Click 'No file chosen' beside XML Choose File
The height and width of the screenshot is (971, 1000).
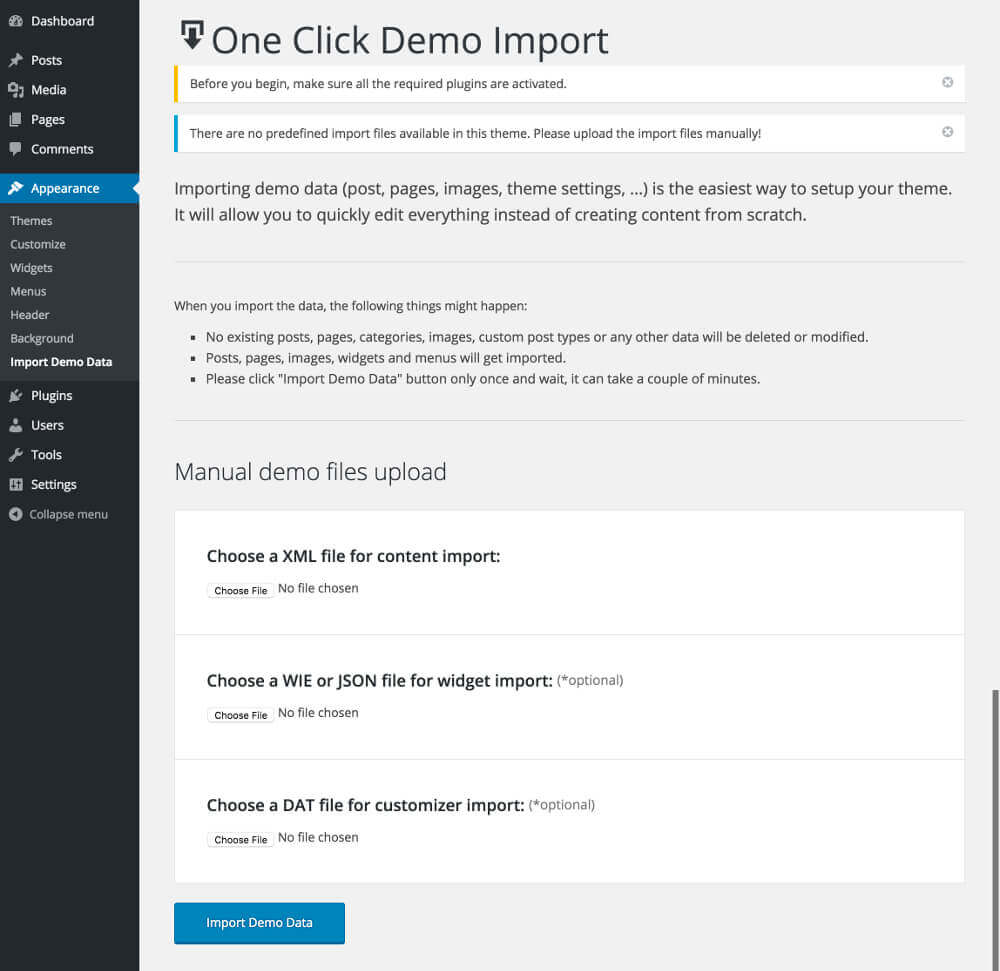[318, 588]
